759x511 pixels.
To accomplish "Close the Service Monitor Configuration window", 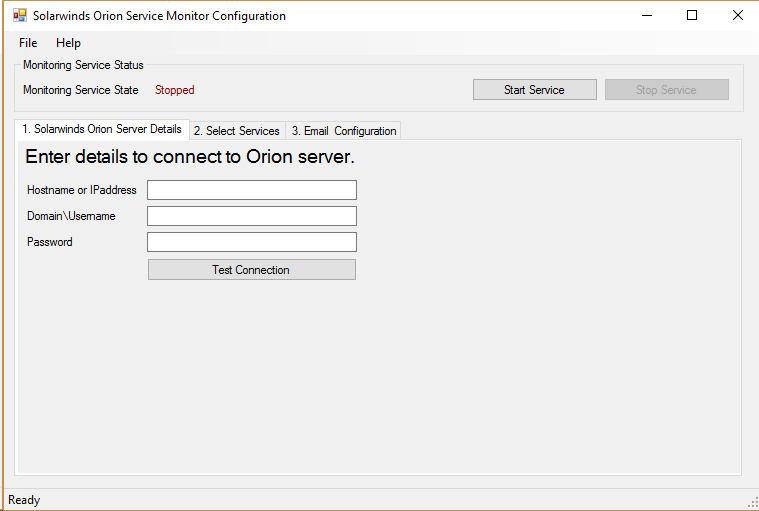I will 738,15.
